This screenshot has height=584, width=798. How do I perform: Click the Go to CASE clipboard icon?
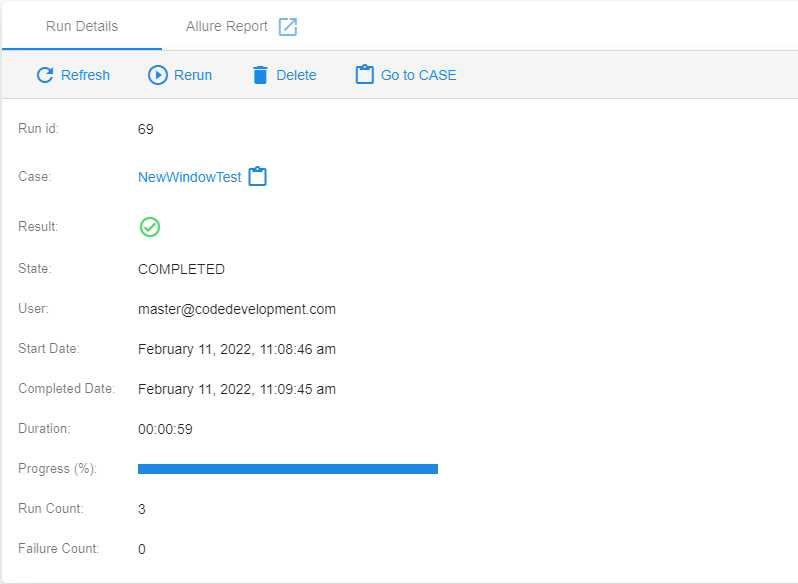tap(364, 74)
